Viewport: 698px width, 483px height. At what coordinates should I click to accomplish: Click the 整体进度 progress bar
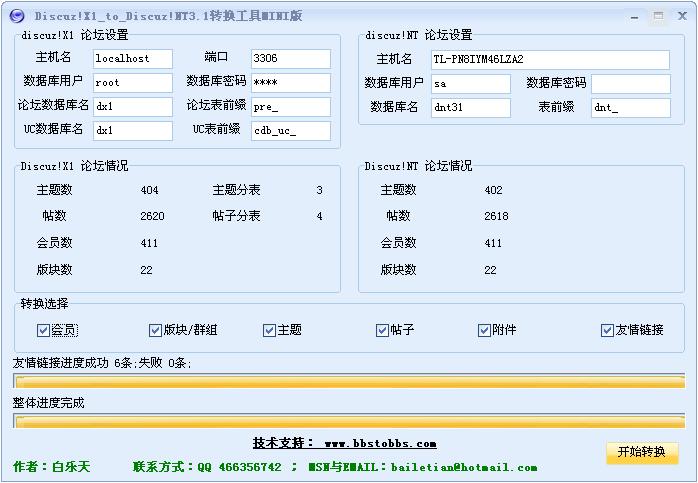click(x=349, y=421)
